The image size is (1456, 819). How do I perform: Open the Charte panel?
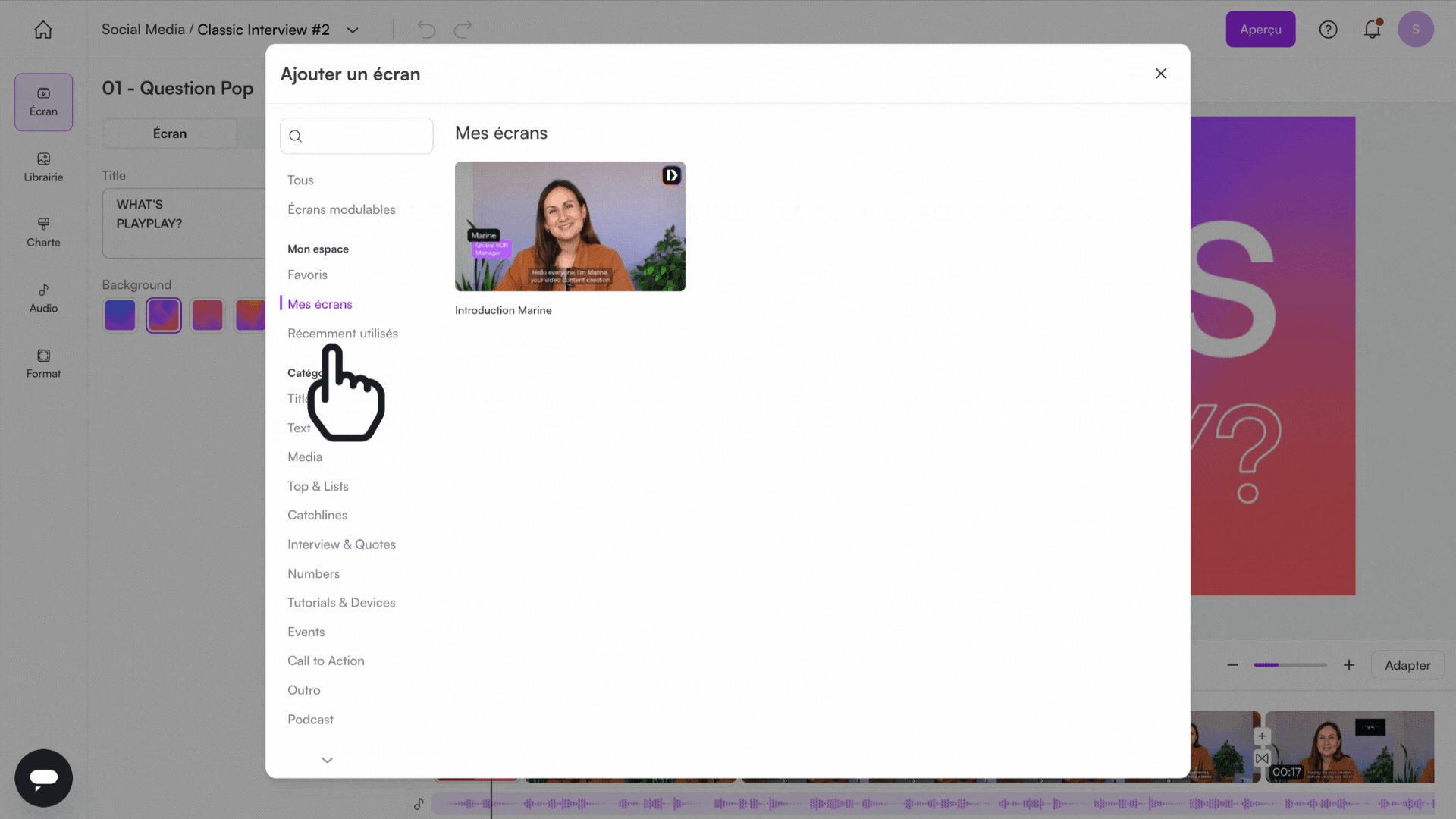pos(42,233)
